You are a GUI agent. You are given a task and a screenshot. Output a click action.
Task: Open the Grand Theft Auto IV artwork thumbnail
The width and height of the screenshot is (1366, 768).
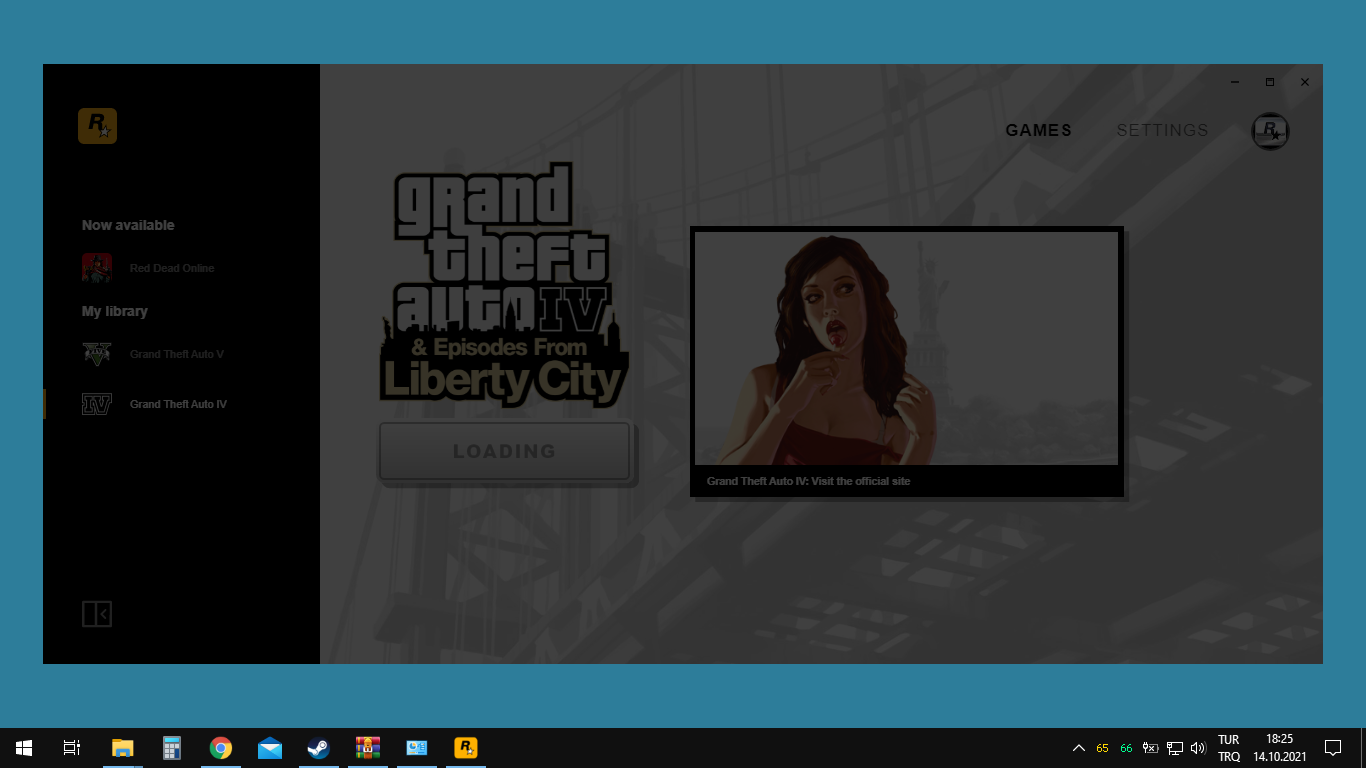coord(906,349)
